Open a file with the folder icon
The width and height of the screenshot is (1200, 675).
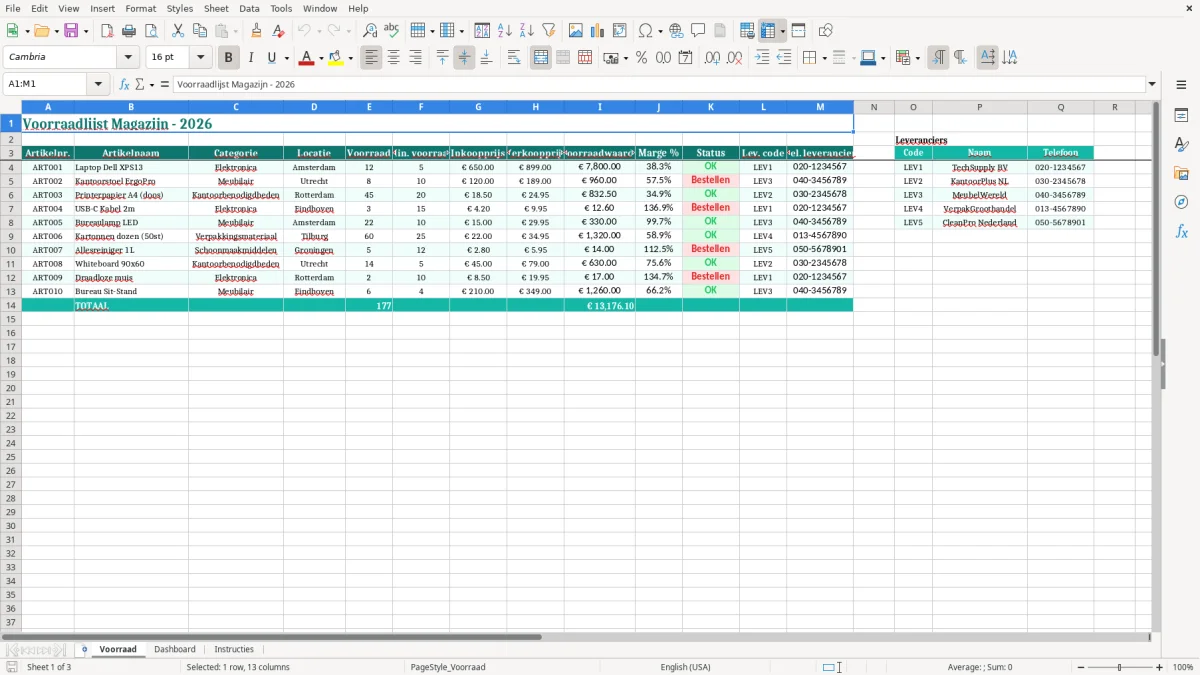point(41,31)
